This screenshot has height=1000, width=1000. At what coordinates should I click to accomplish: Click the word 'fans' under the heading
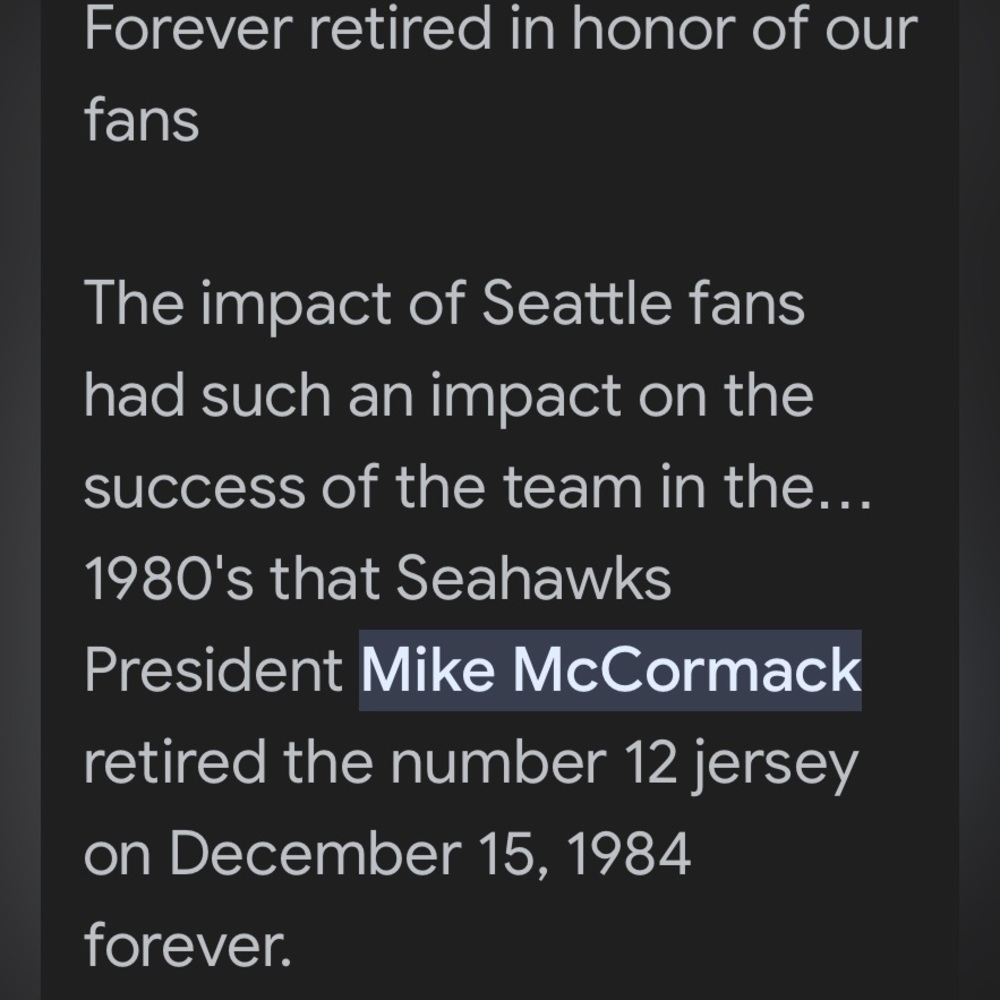pyautogui.click(x=142, y=121)
